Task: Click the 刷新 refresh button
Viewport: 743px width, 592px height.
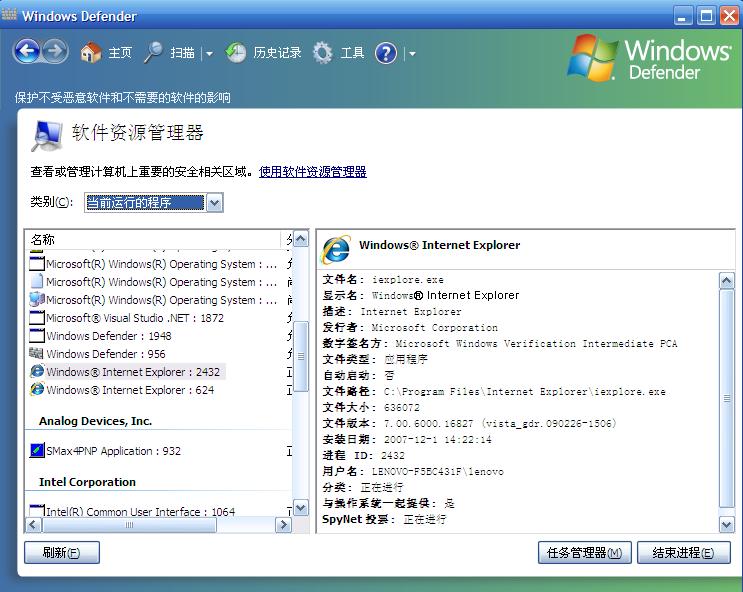Action: 62,553
